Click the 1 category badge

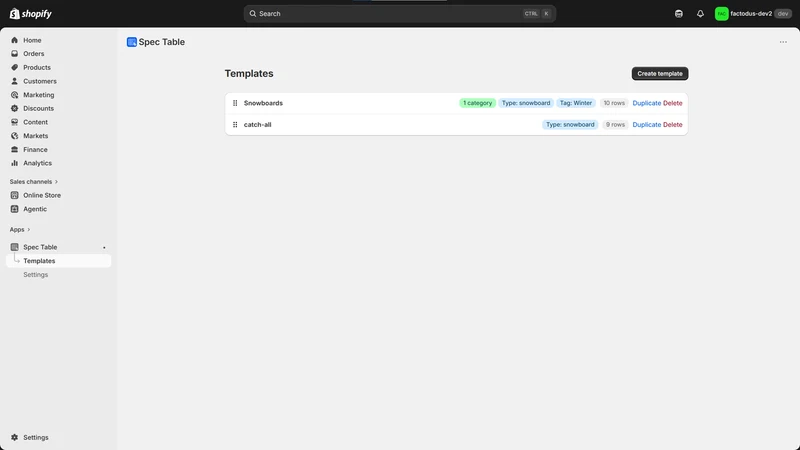pyautogui.click(x=478, y=103)
